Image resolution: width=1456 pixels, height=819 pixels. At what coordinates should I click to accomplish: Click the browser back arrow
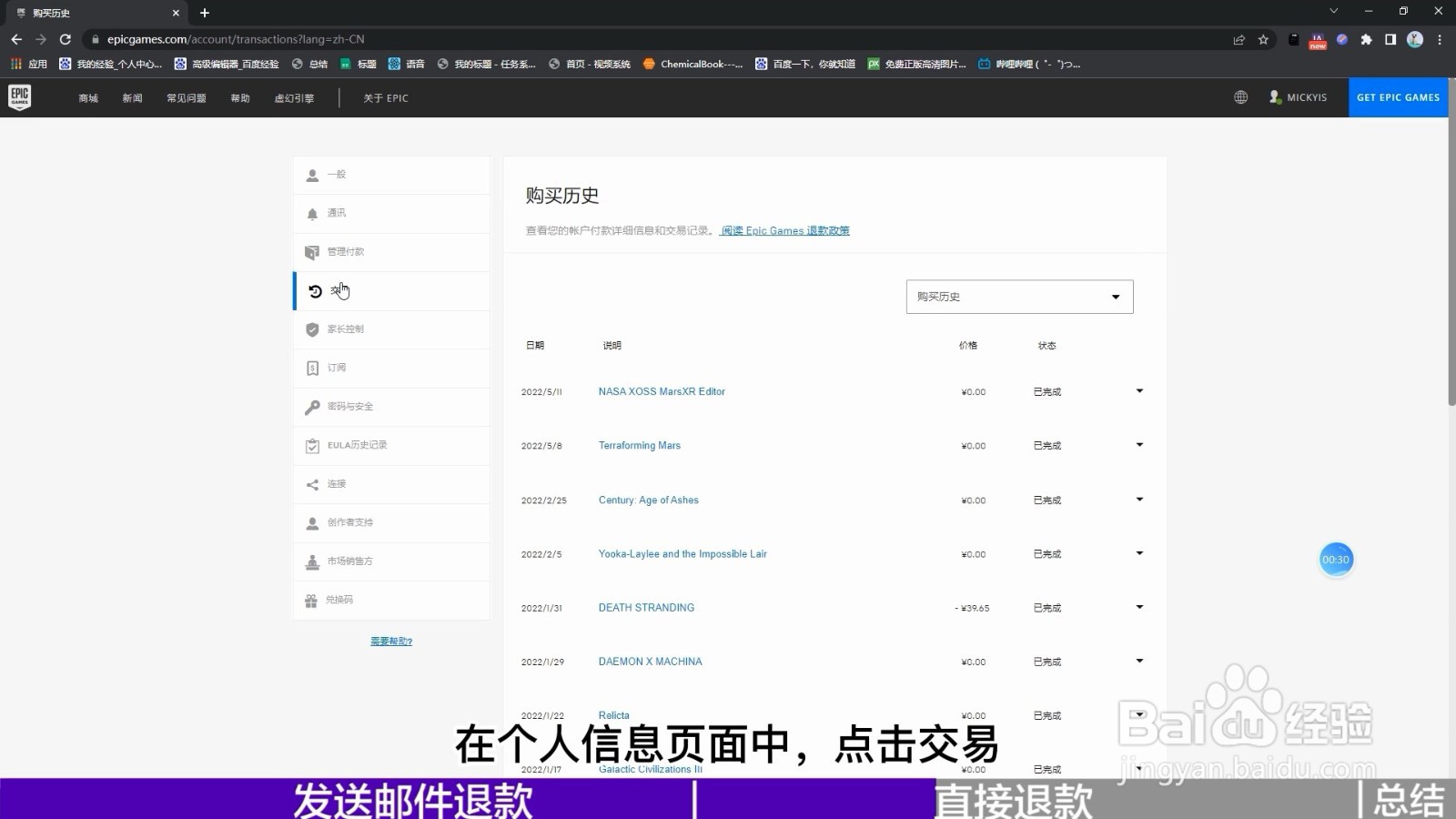pos(16,39)
